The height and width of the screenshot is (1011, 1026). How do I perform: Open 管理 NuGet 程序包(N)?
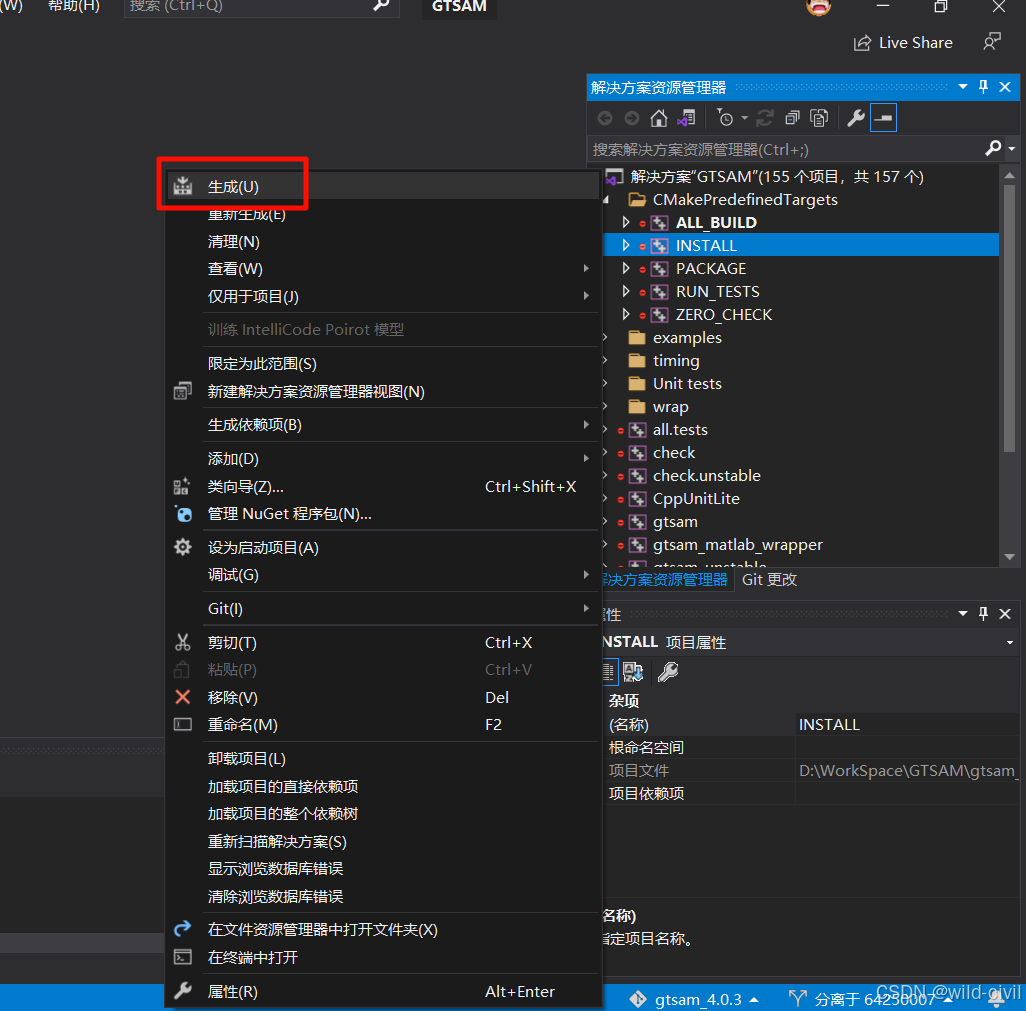click(x=382, y=514)
